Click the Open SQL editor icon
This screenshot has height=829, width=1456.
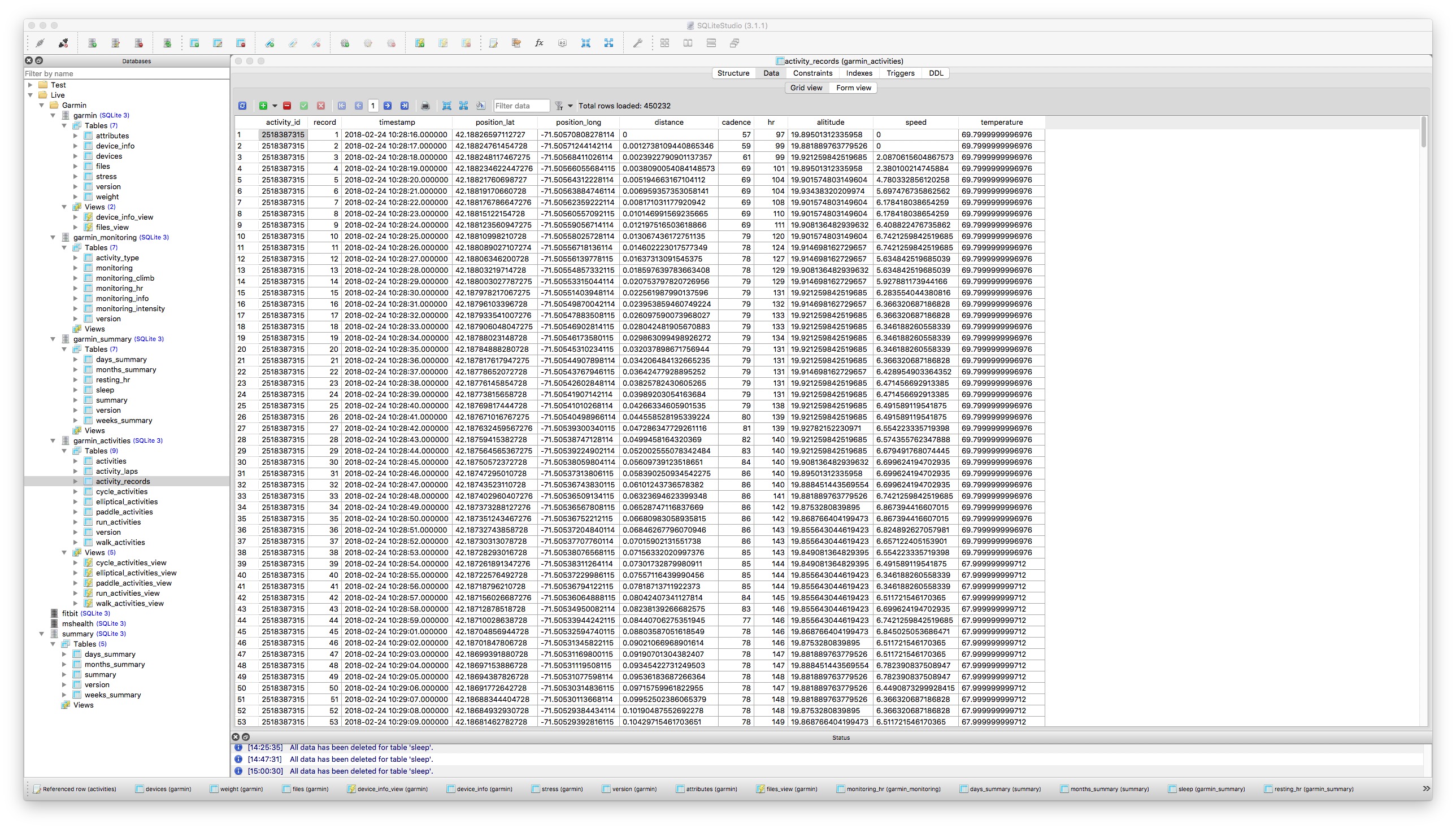493,43
